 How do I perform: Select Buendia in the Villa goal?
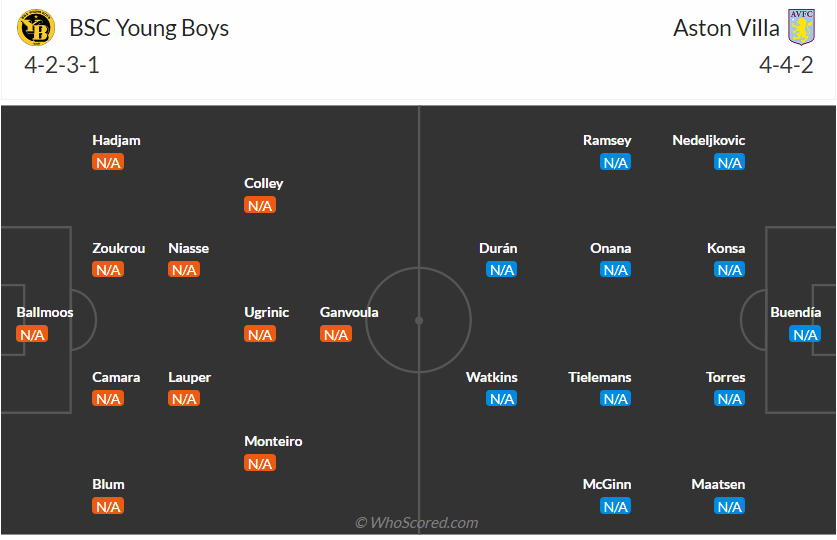coord(796,313)
